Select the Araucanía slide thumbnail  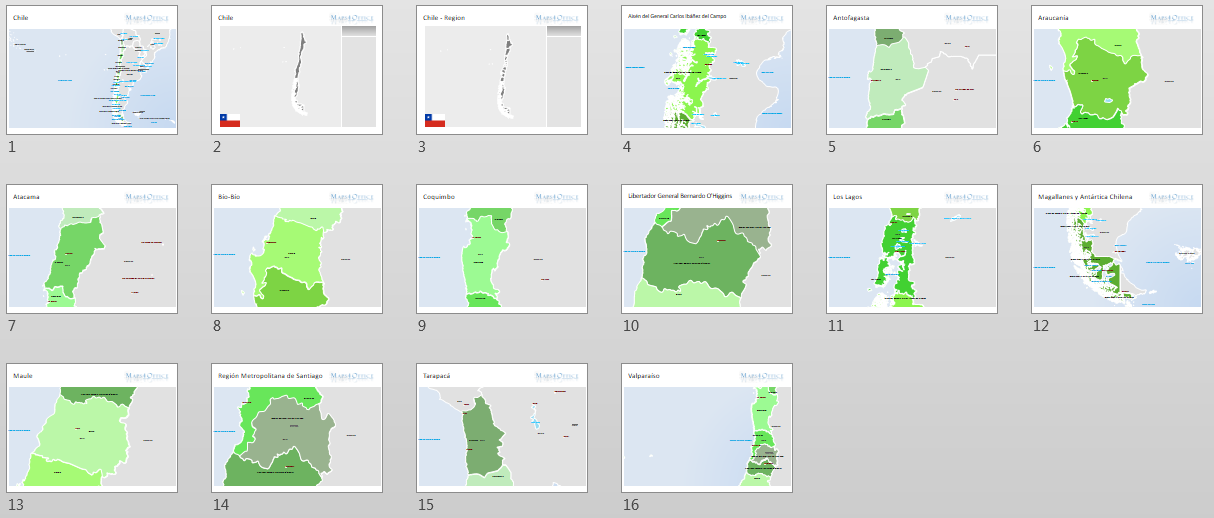click(1117, 70)
